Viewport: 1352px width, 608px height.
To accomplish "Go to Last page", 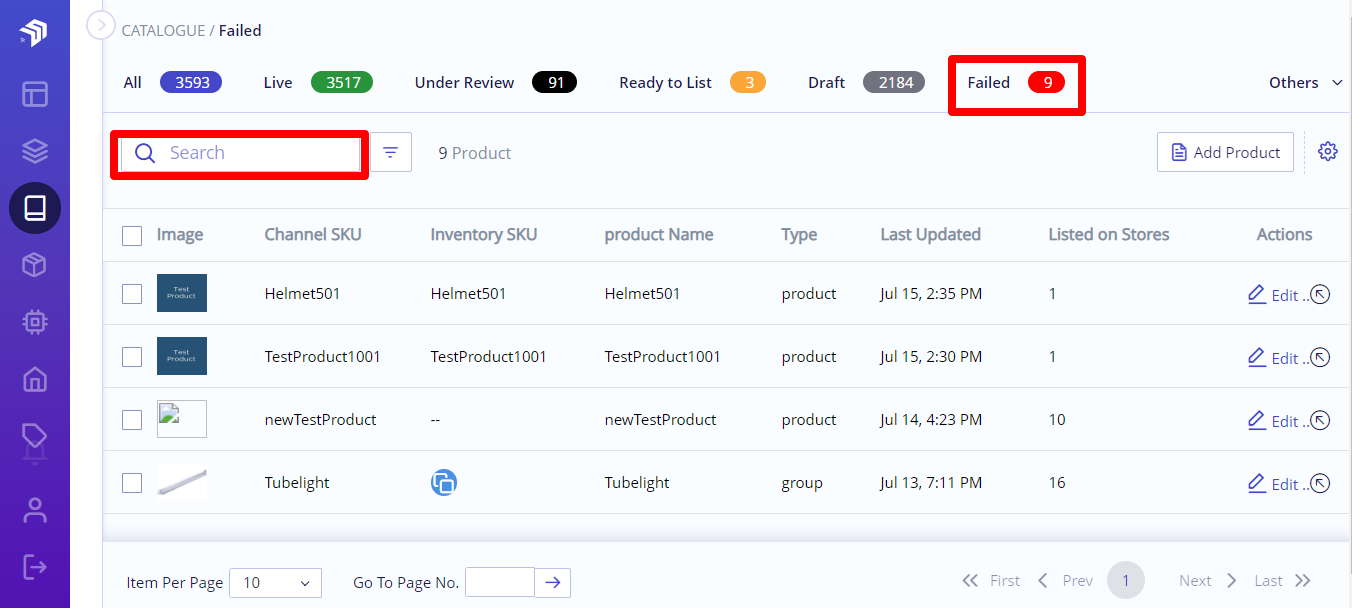I will pyautogui.click(x=1282, y=581).
